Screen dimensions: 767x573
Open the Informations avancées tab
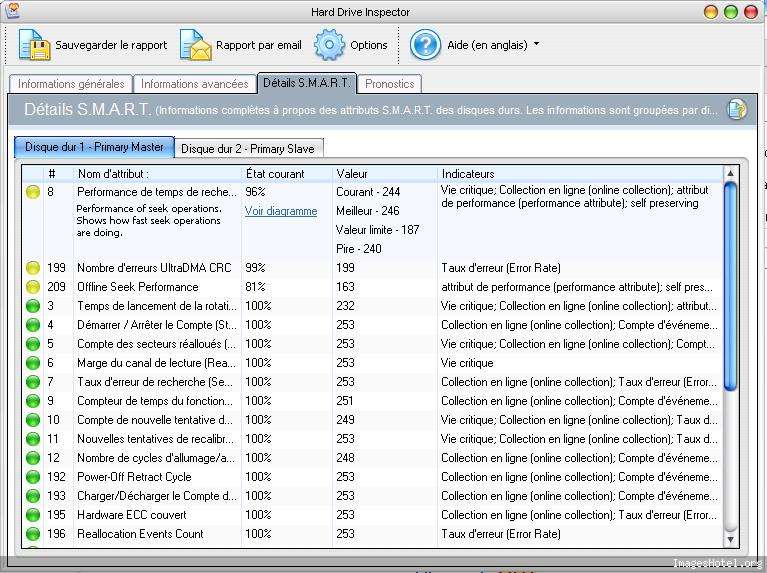194,84
